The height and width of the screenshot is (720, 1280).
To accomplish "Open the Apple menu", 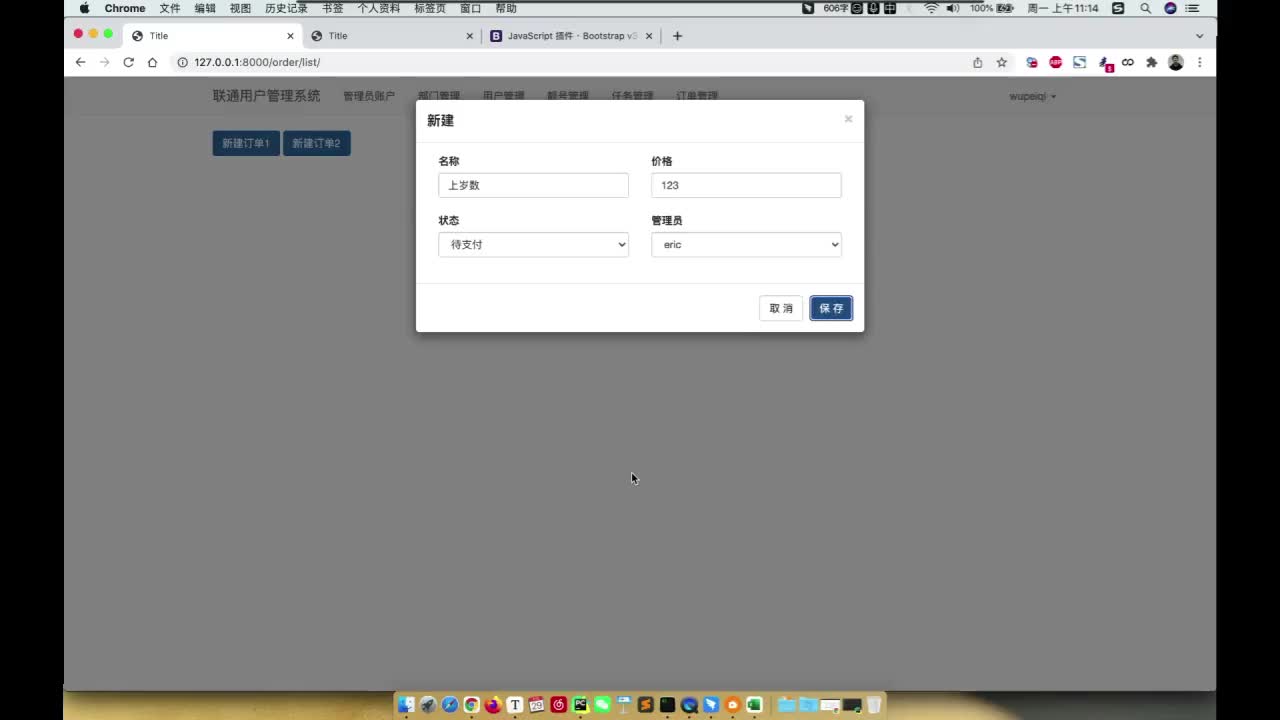I will pyautogui.click(x=84, y=8).
